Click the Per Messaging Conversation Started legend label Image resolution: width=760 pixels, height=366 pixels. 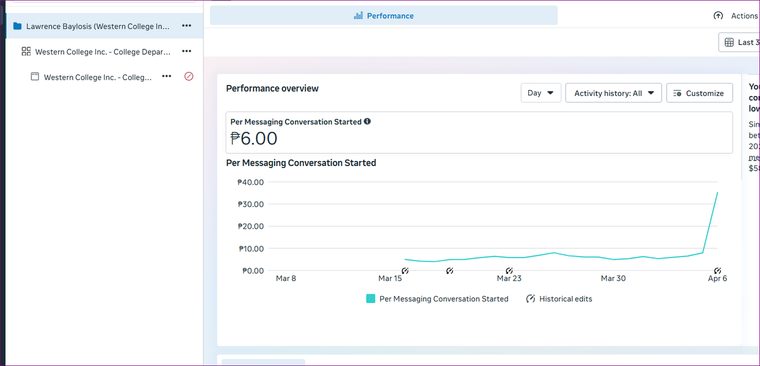coord(444,299)
